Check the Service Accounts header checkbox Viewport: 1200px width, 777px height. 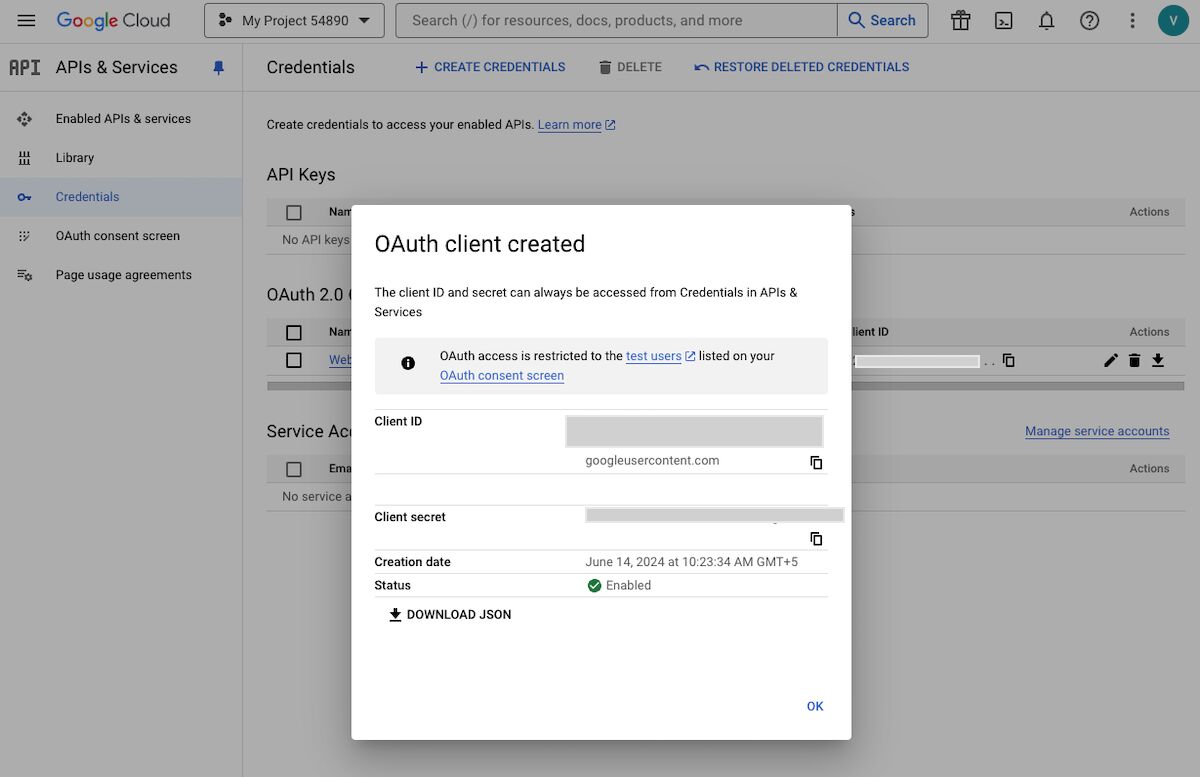[x=293, y=468]
